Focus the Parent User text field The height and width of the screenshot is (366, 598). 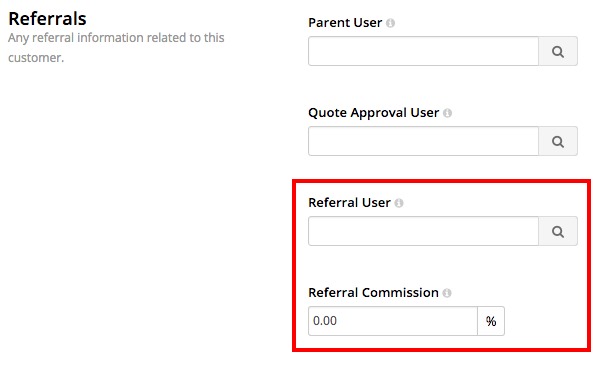click(x=423, y=51)
